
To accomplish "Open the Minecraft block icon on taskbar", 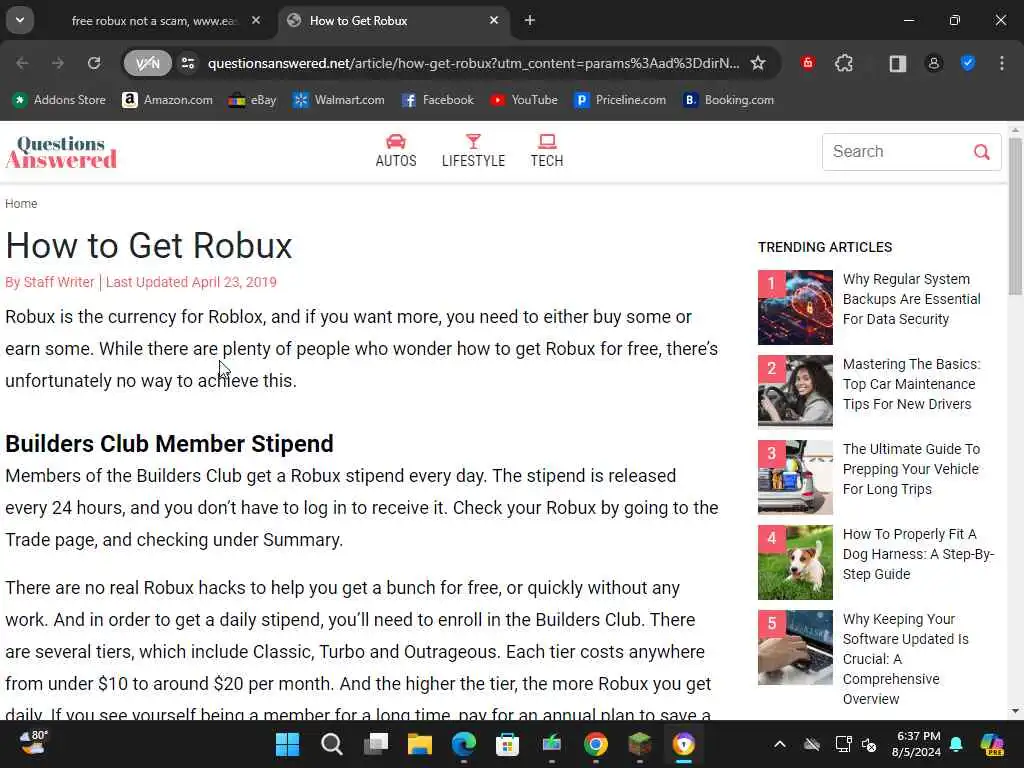I will tap(640, 744).
